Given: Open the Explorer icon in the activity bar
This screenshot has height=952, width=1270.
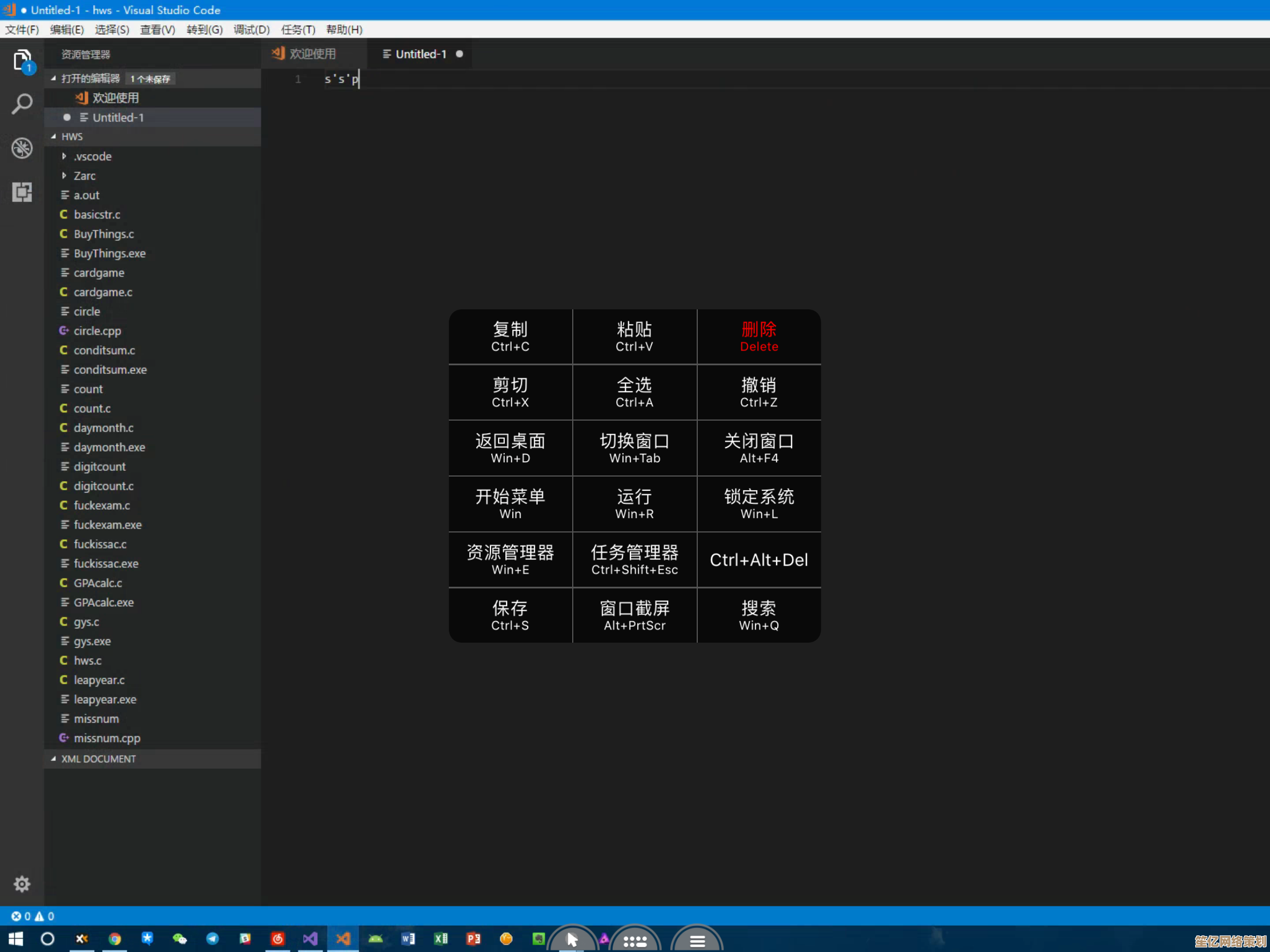Looking at the screenshot, I should (22, 60).
